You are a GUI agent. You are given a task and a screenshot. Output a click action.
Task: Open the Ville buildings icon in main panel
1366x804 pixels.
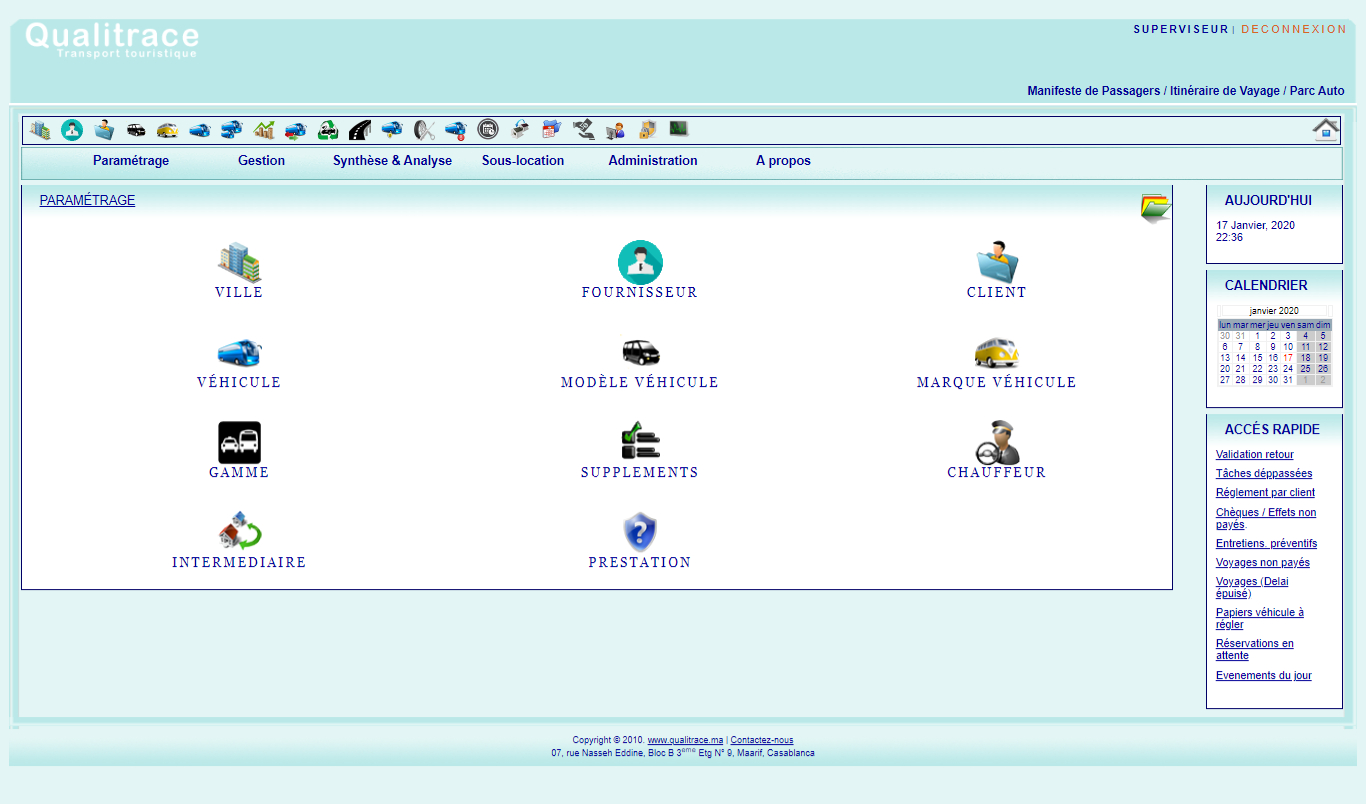click(x=239, y=262)
